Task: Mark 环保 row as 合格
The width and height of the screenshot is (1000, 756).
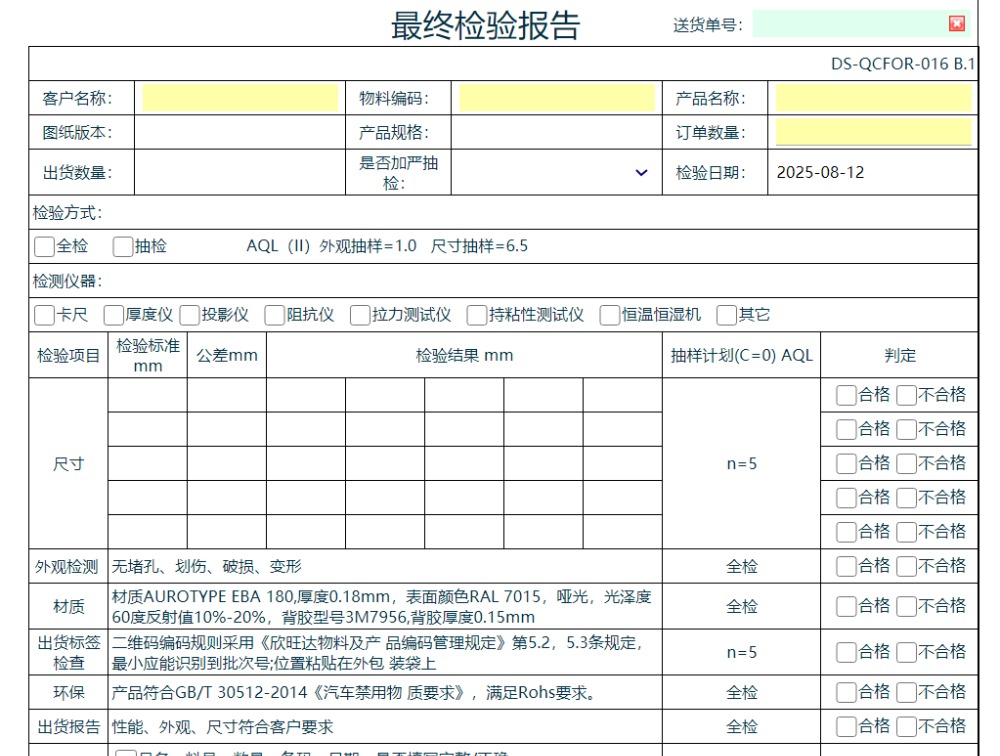Action: tap(846, 692)
